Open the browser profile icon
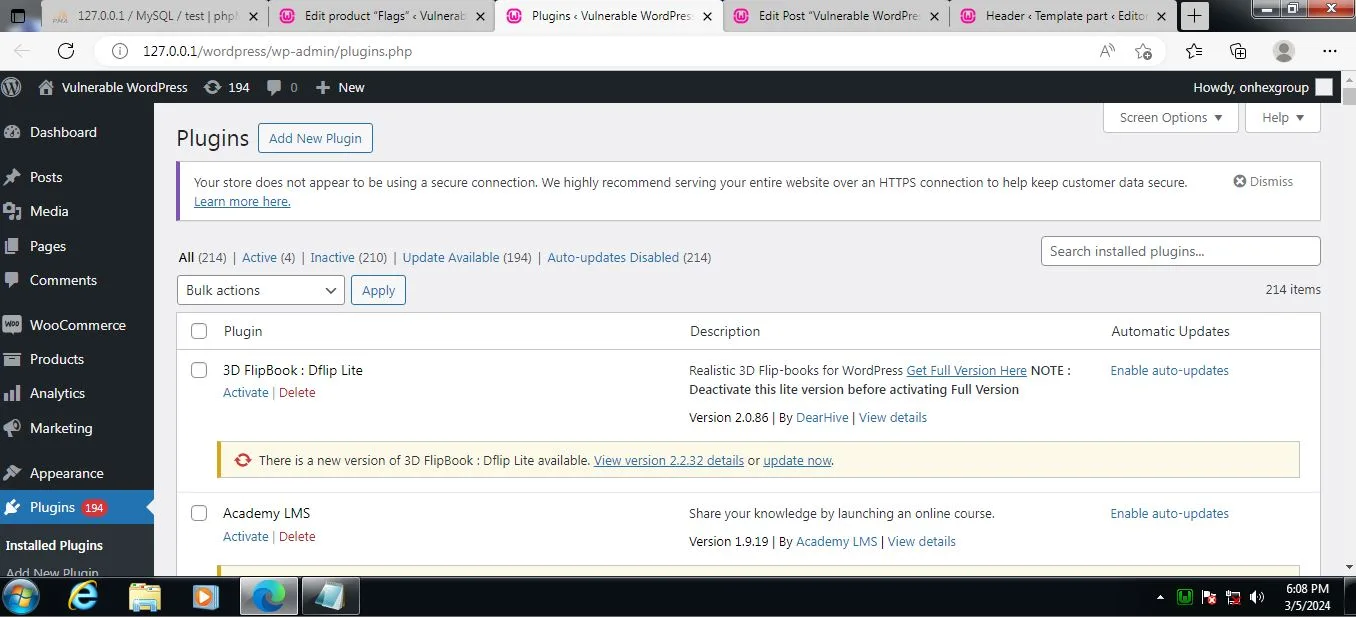1356x617 pixels. coord(1284,51)
